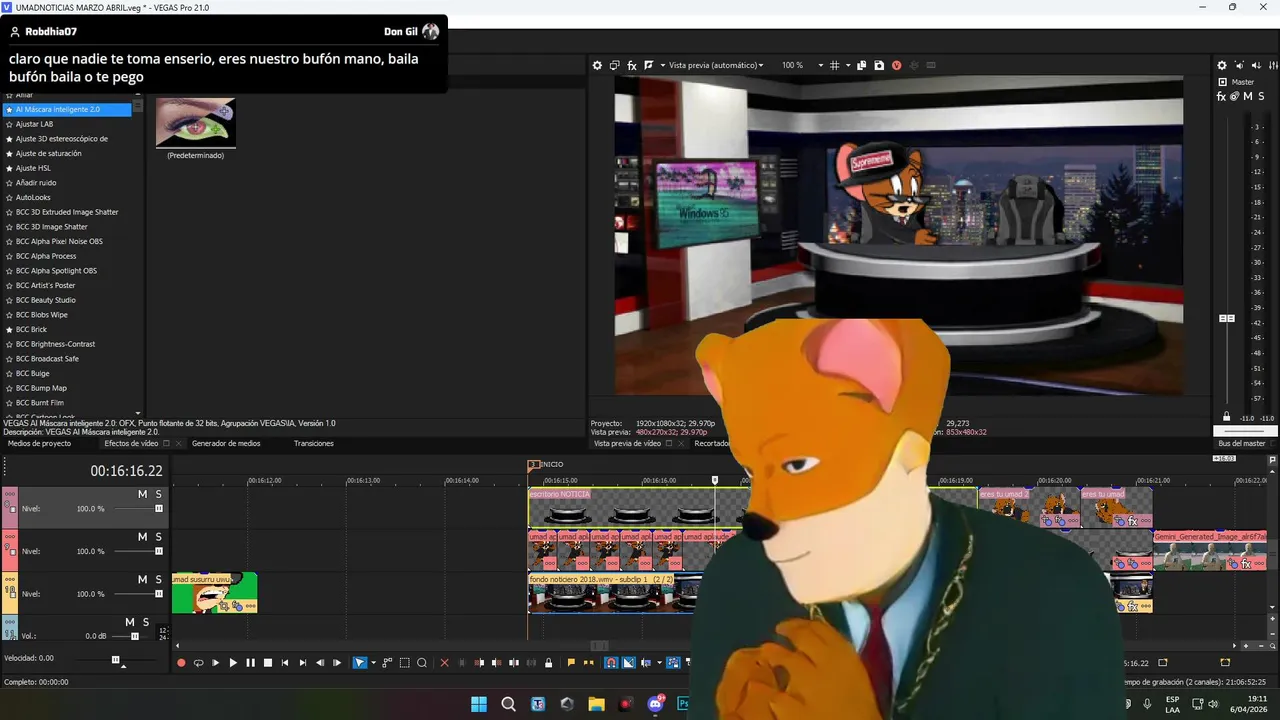Viewport: 1280px width, 720px height.
Task: Click the red Delete icon in timeline toolbar
Action: pos(445,662)
